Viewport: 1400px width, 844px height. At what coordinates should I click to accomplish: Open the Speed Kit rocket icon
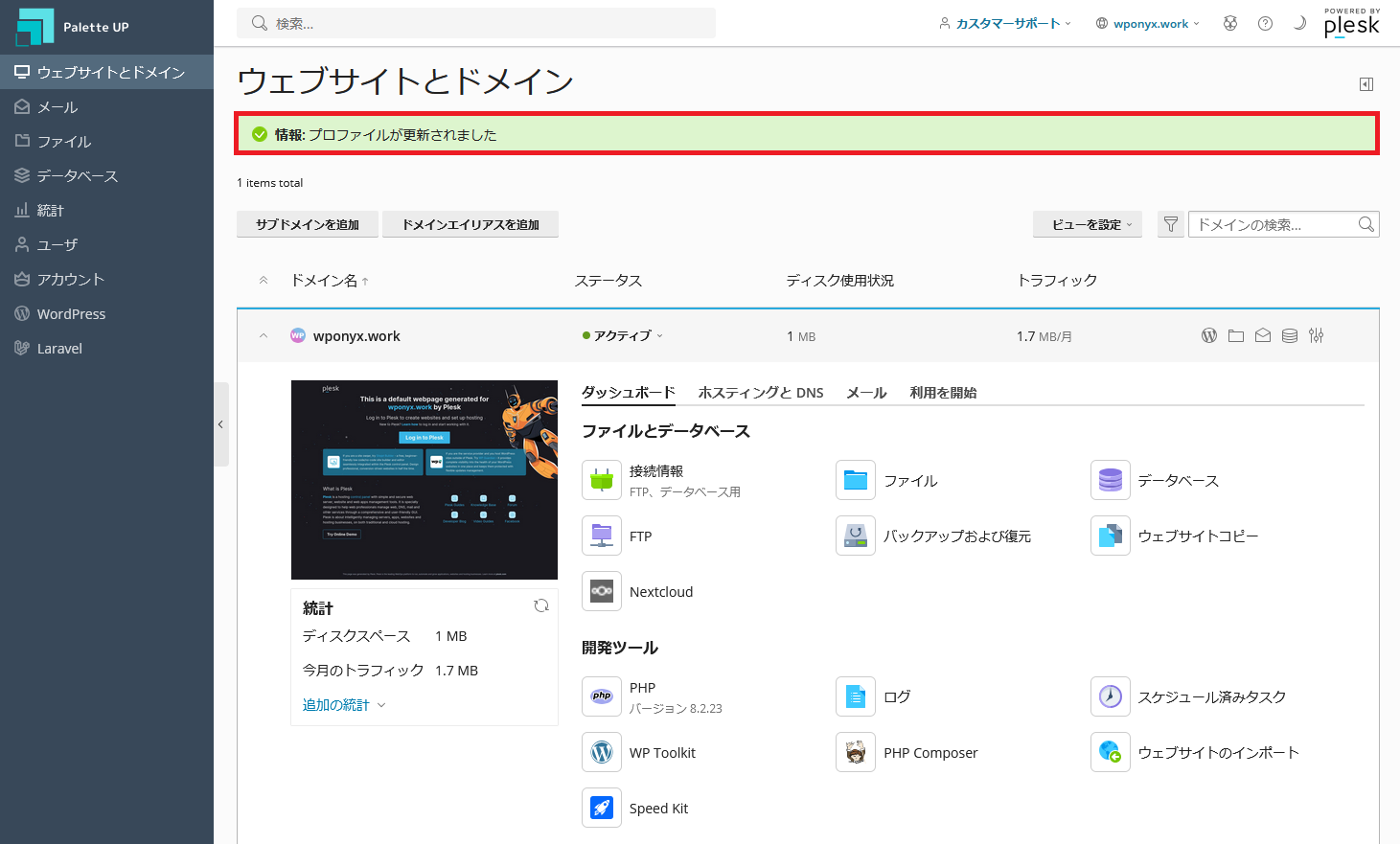[x=602, y=808]
